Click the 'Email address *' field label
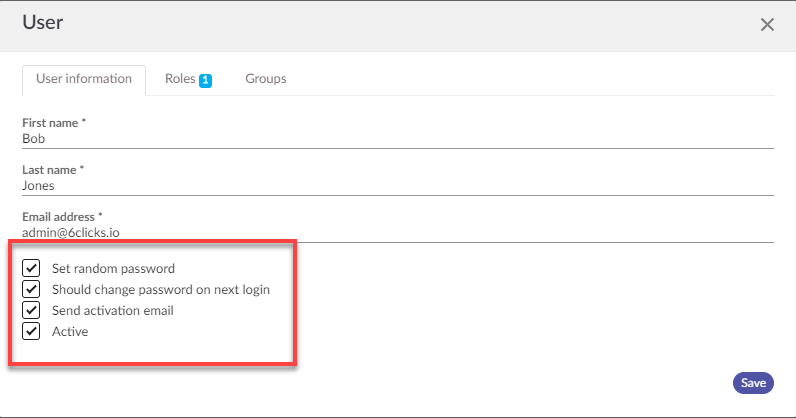This screenshot has height=418, width=796. (62, 216)
